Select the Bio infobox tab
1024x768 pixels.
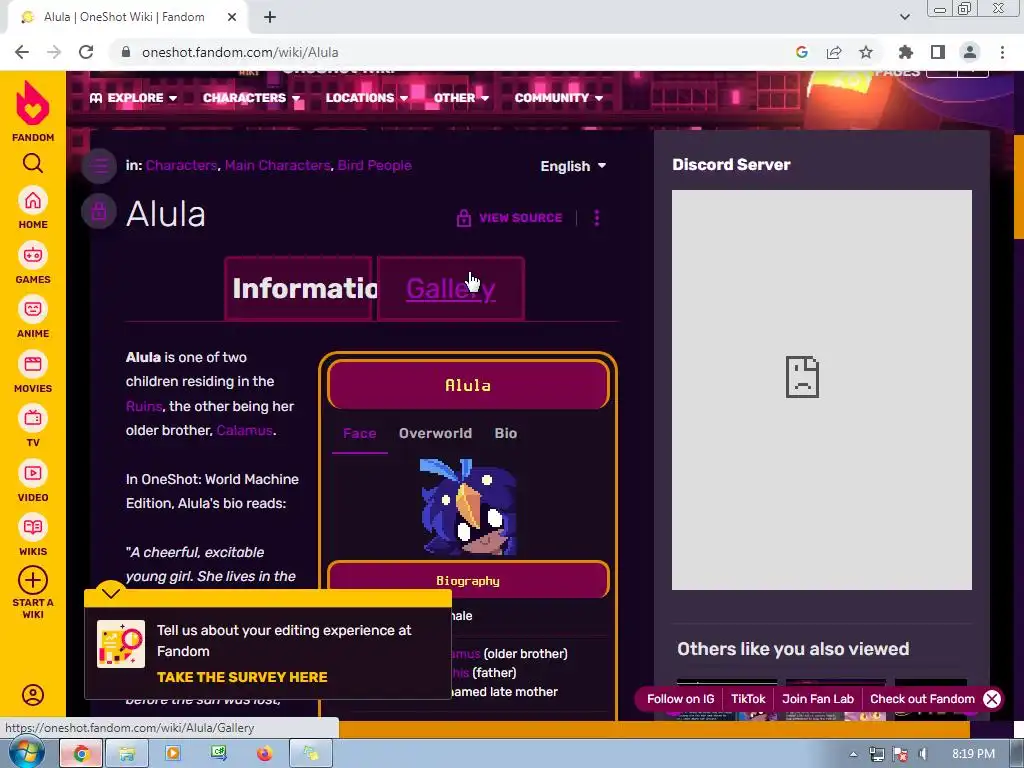[506, 434]
